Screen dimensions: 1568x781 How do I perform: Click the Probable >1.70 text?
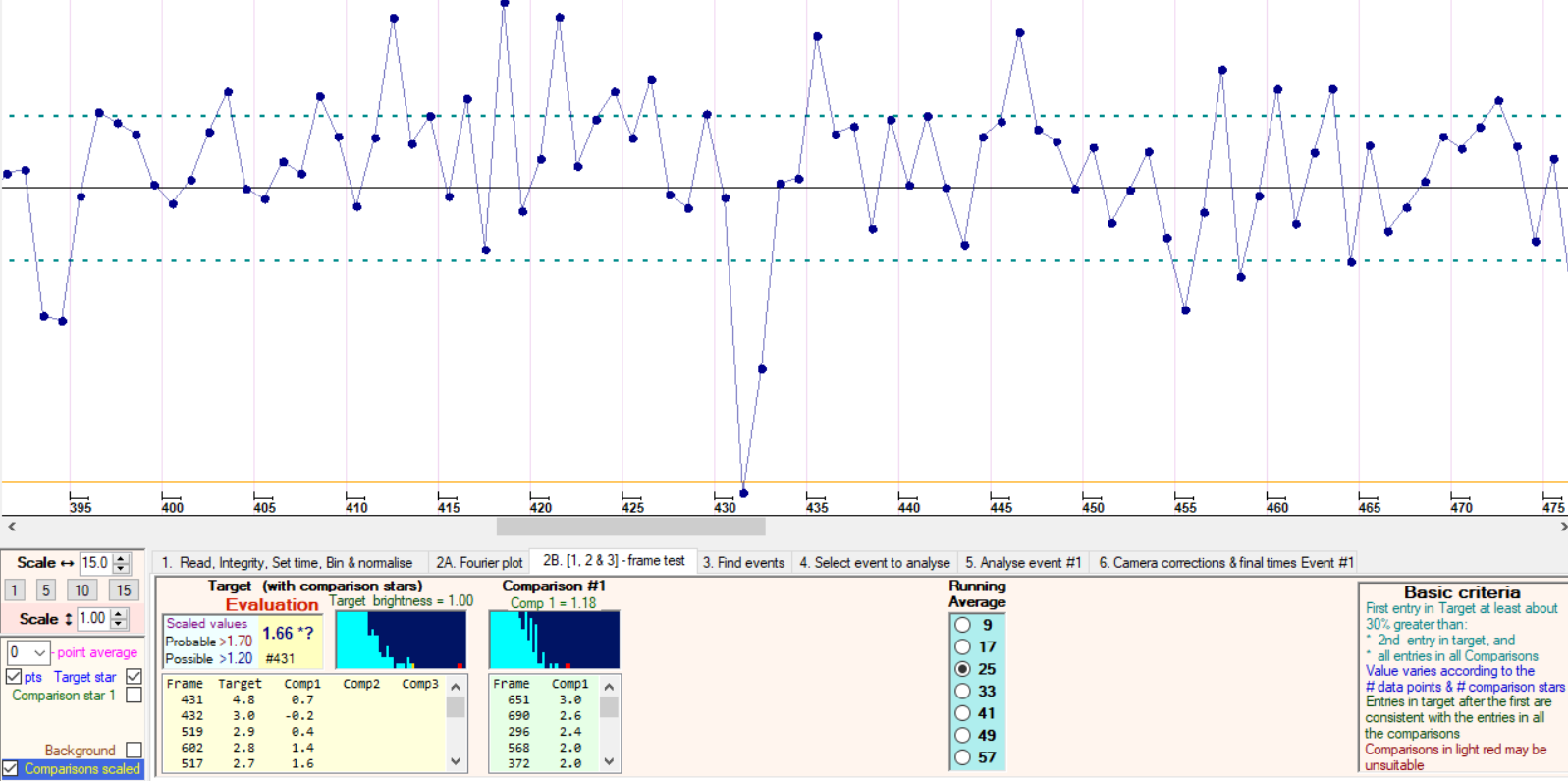pyautogui.click(x=208, y=642)
